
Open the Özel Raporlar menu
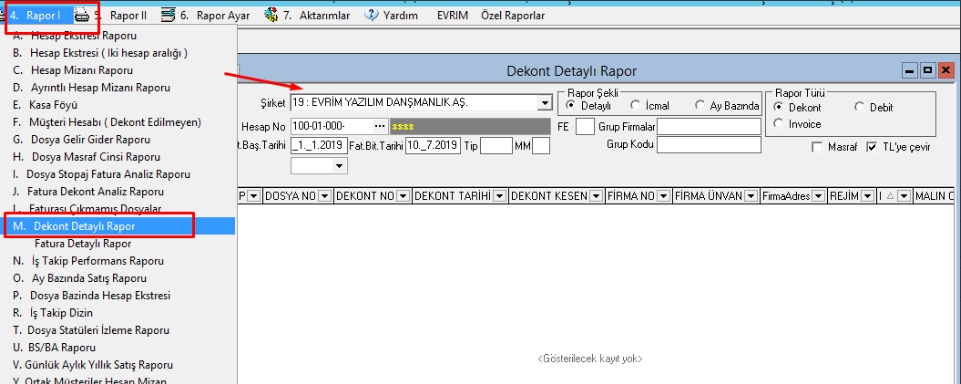tap(513, 16)
